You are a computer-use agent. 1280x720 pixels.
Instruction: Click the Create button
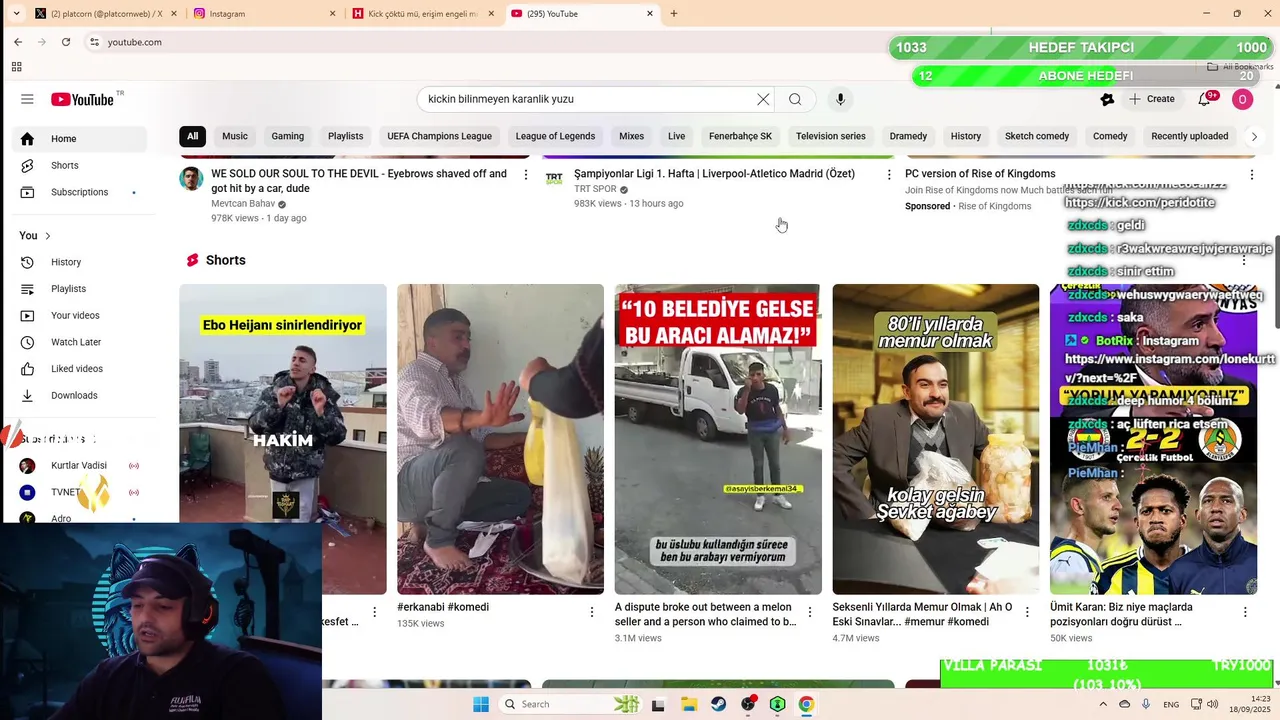point(1152,99)
